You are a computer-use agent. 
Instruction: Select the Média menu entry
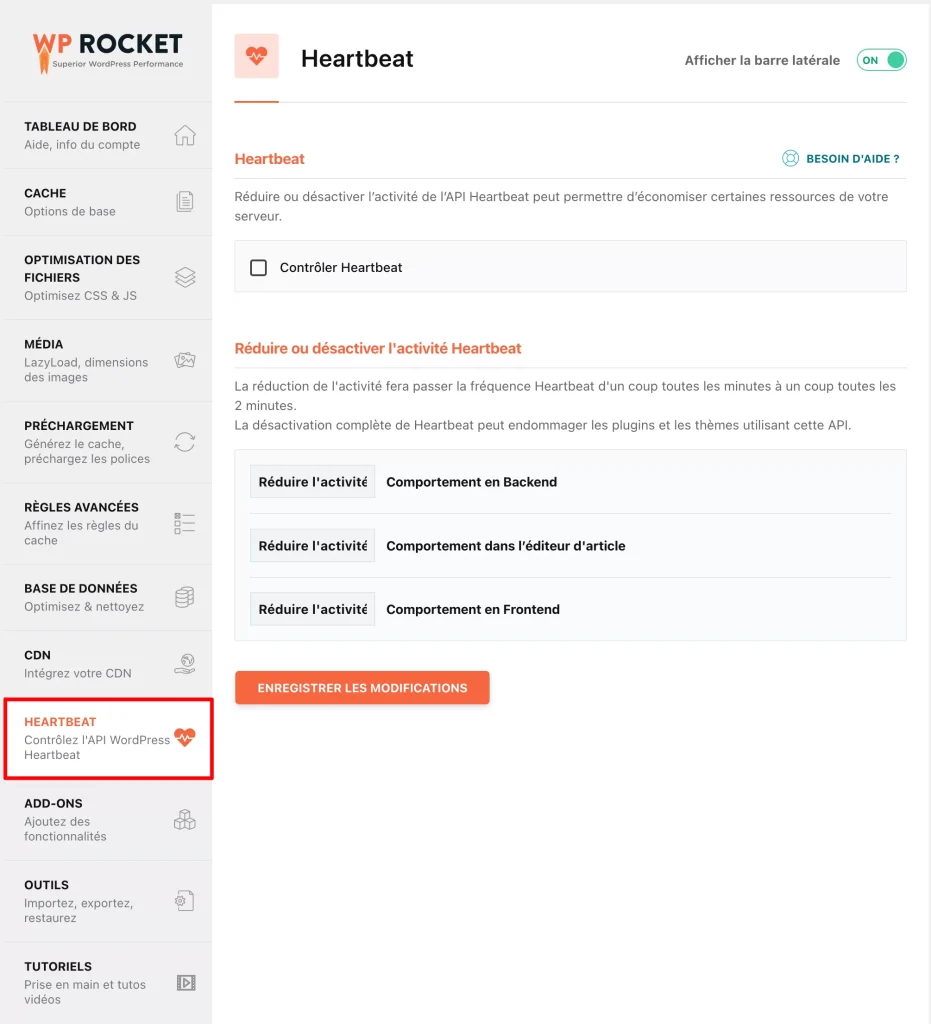pyautogui.click(x=108, y=360)
